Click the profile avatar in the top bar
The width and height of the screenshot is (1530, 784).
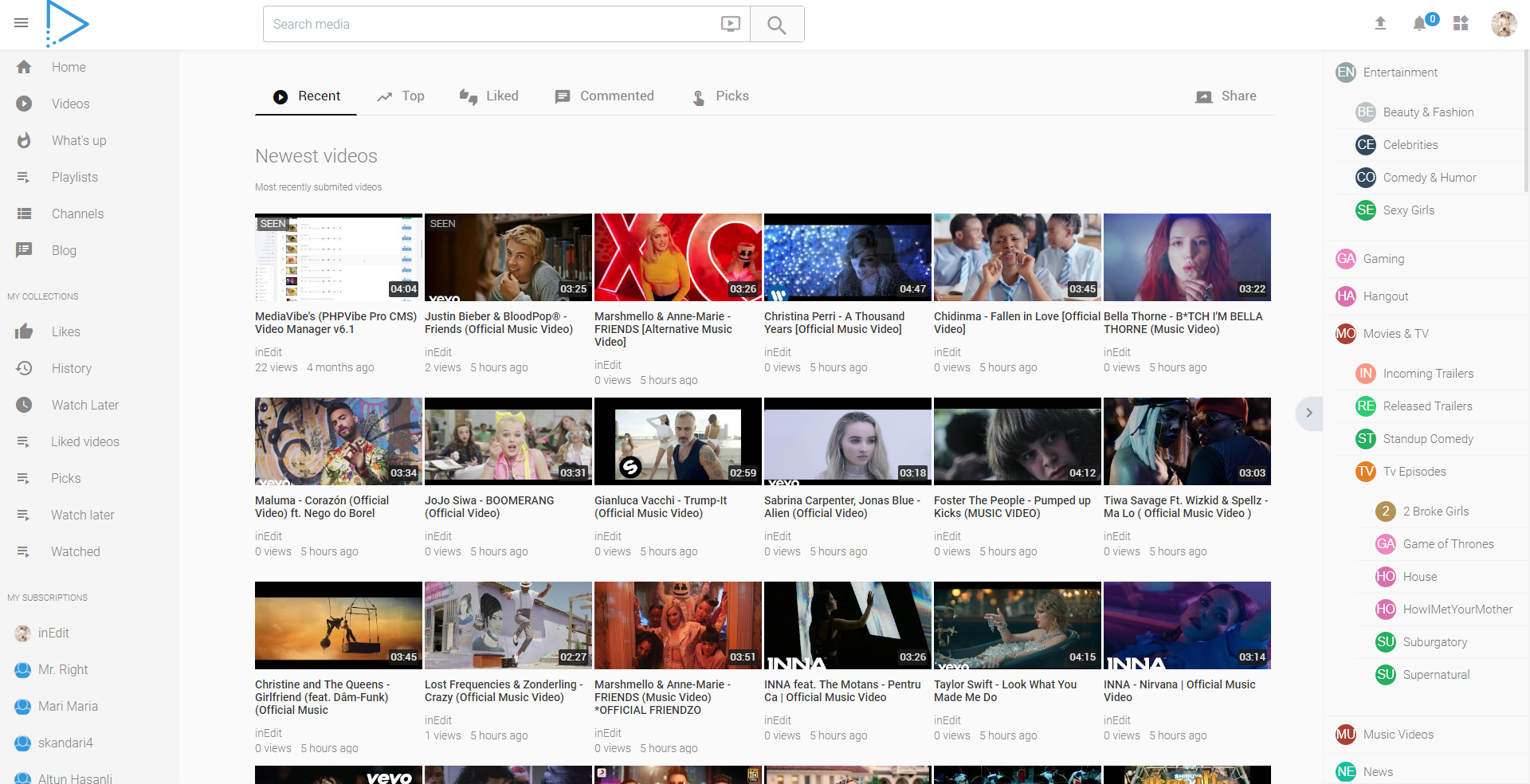[1504, 24]
